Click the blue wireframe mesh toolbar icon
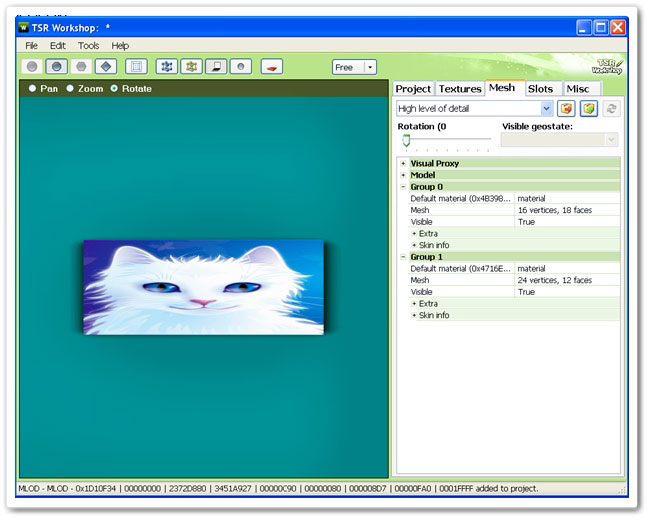Screen dimensions: 650x520 167,67
